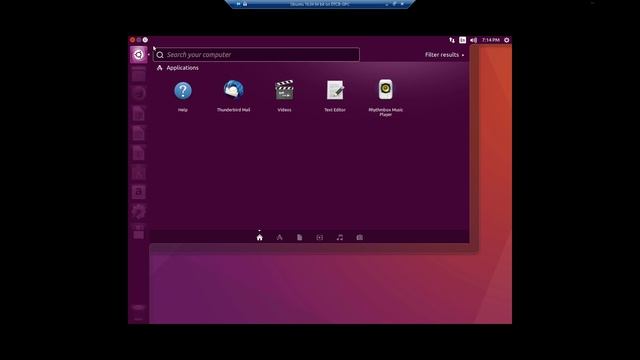Screen dimensions: 640x360
Task: Open Amazon from the launcher
Action: (138, 192)
